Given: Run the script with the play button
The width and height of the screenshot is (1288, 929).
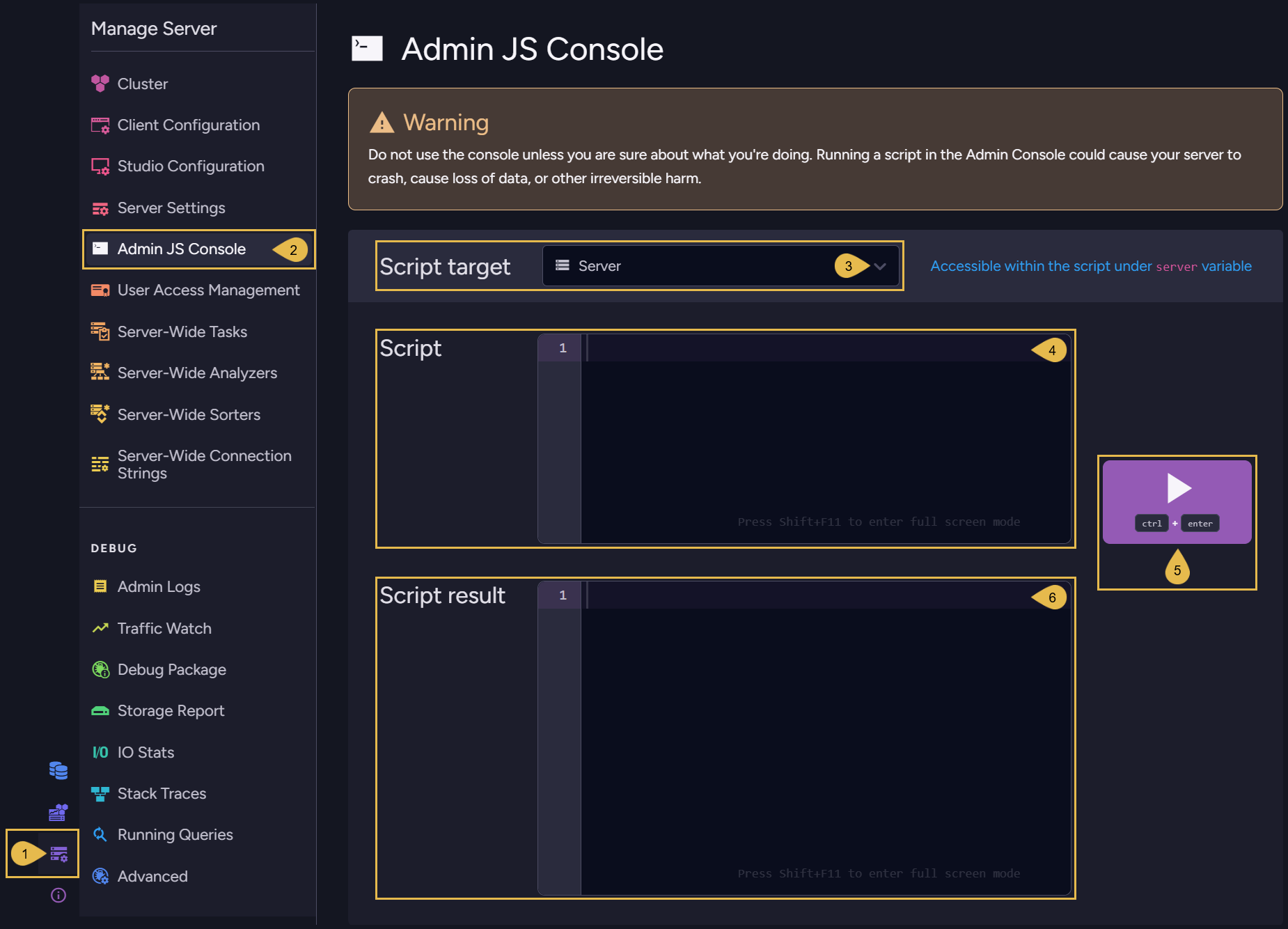Looking at the screenshot, I should point(1177,501).
